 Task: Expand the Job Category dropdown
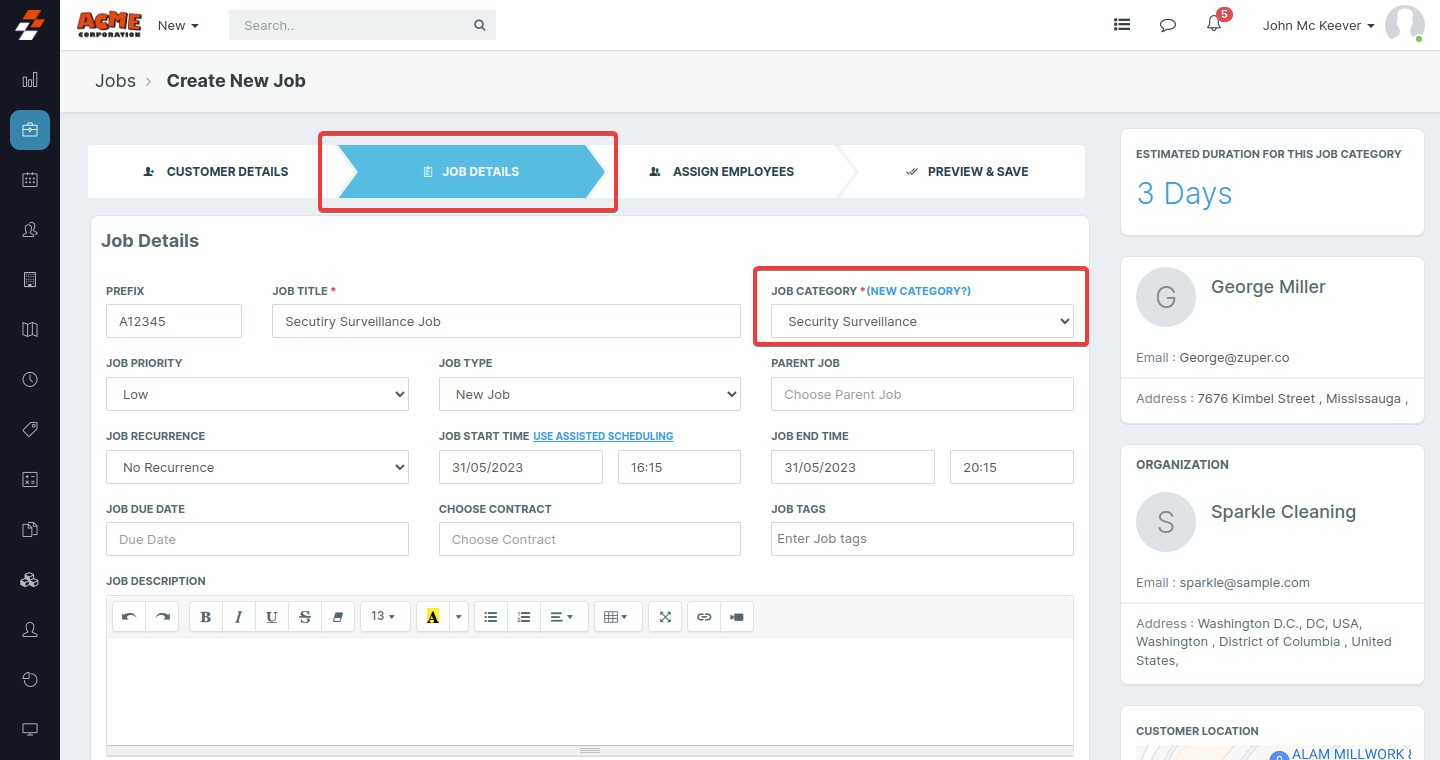[921, 322]
